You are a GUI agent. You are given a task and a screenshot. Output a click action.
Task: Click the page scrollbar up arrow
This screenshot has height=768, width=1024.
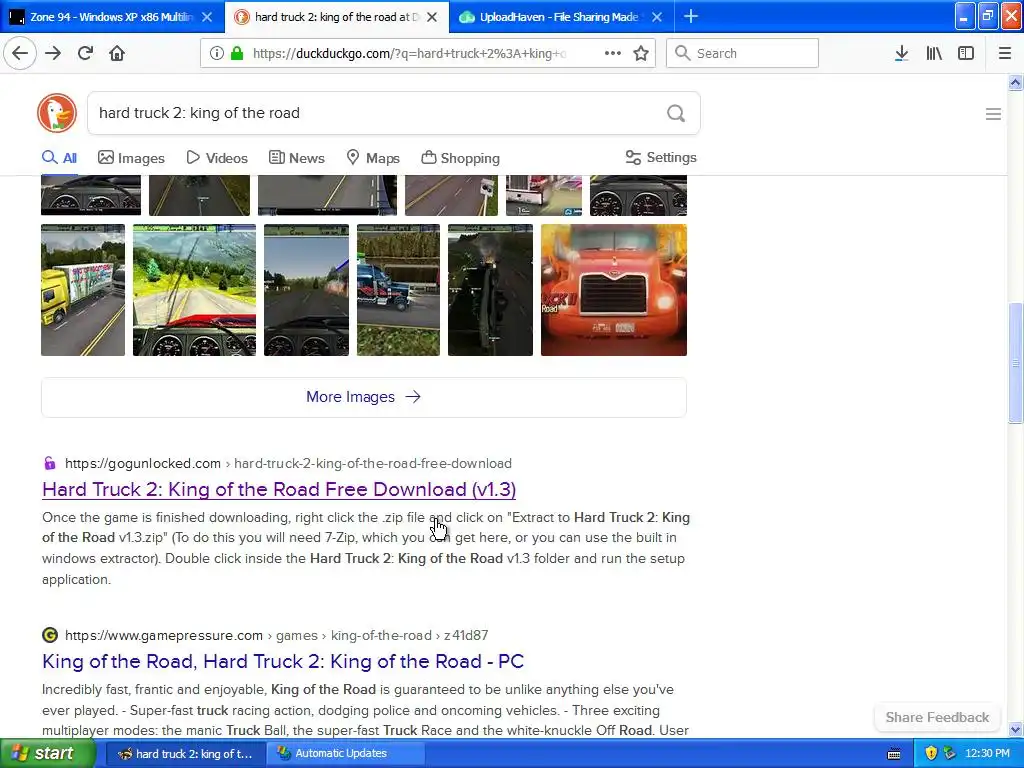coord(1015,83)
